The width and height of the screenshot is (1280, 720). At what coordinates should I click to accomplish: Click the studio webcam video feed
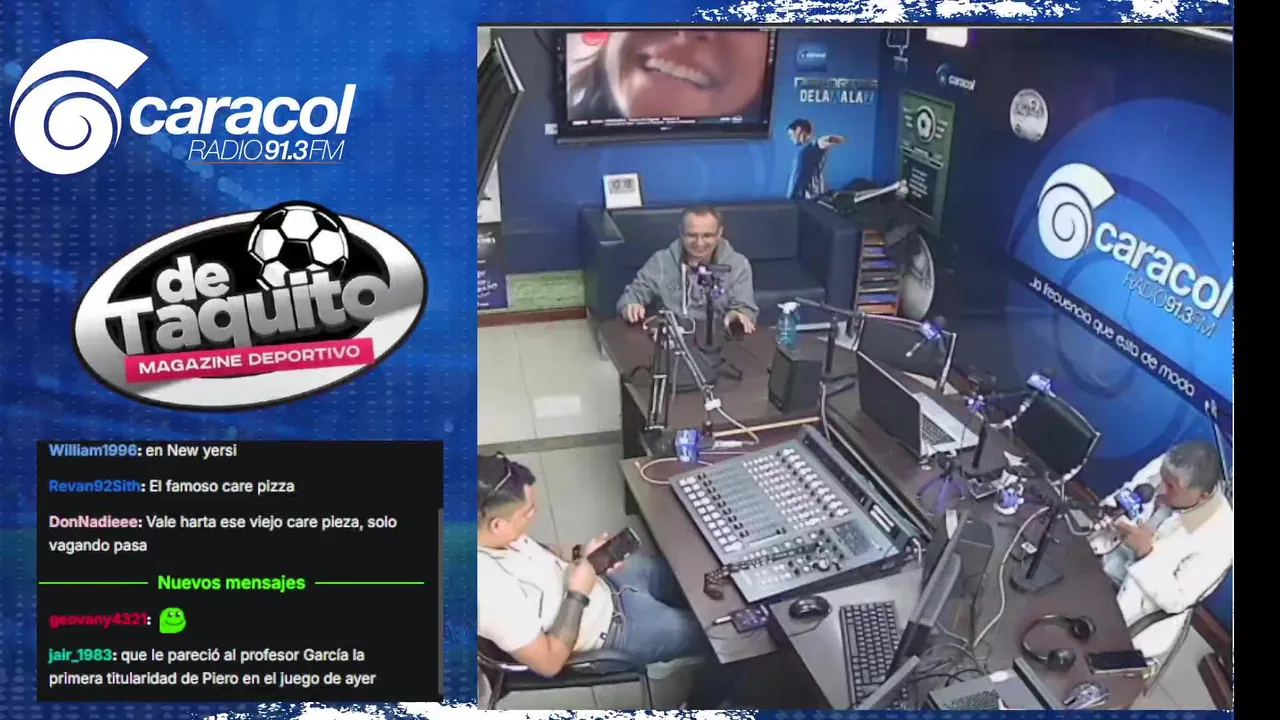(855, 368)
